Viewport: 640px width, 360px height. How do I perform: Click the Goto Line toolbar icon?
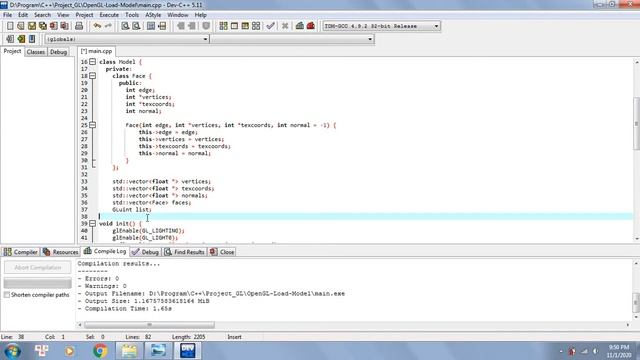coord(162,26)
